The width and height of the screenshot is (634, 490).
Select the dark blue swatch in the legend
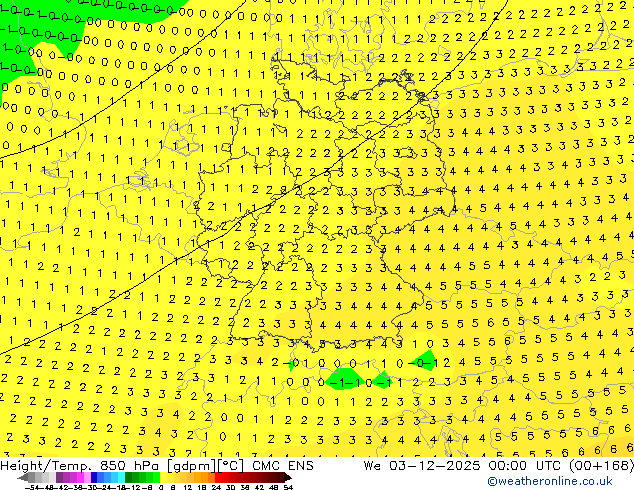94,478
